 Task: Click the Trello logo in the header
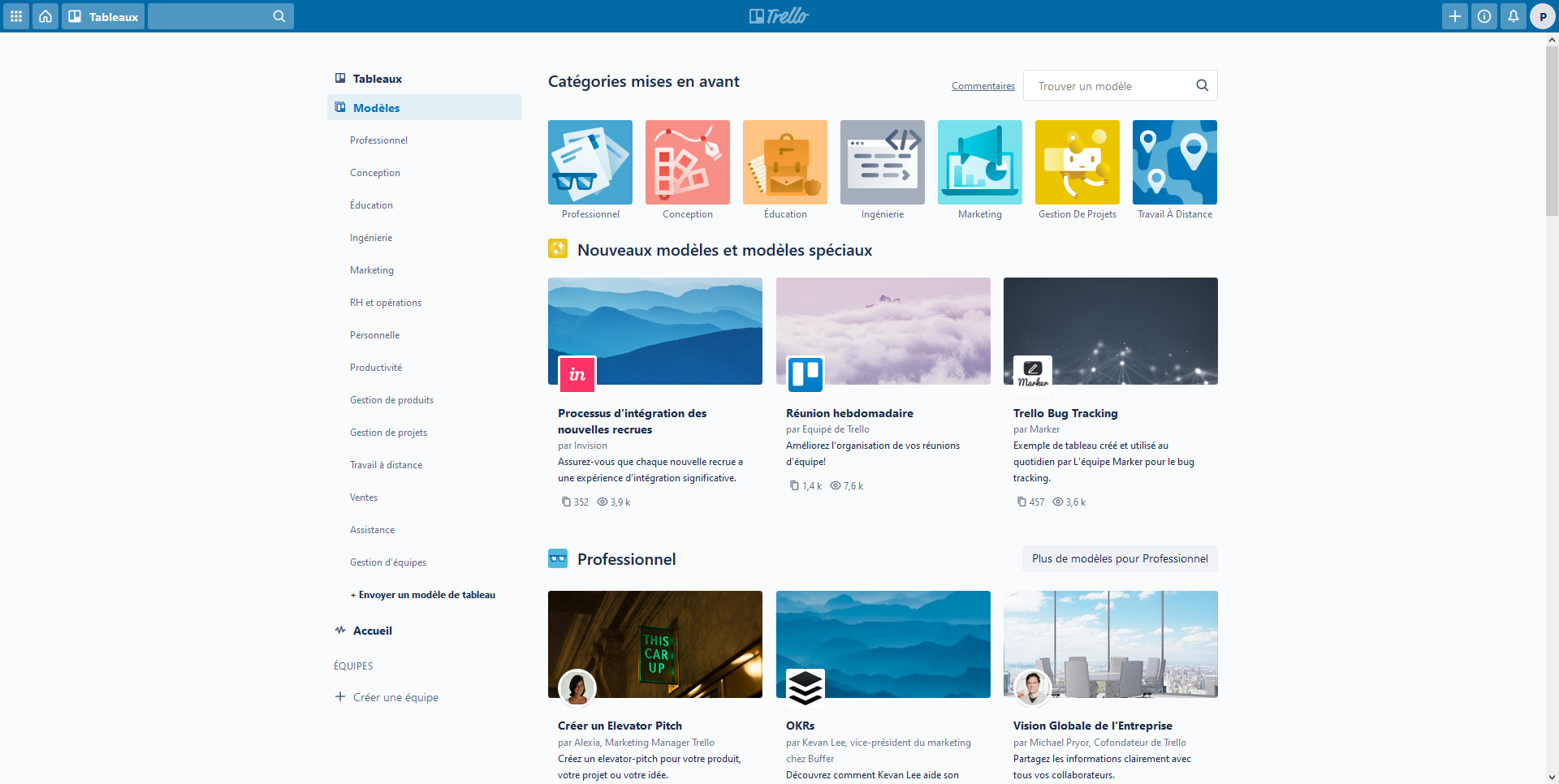pyautogui.click(x=779, y=16)
